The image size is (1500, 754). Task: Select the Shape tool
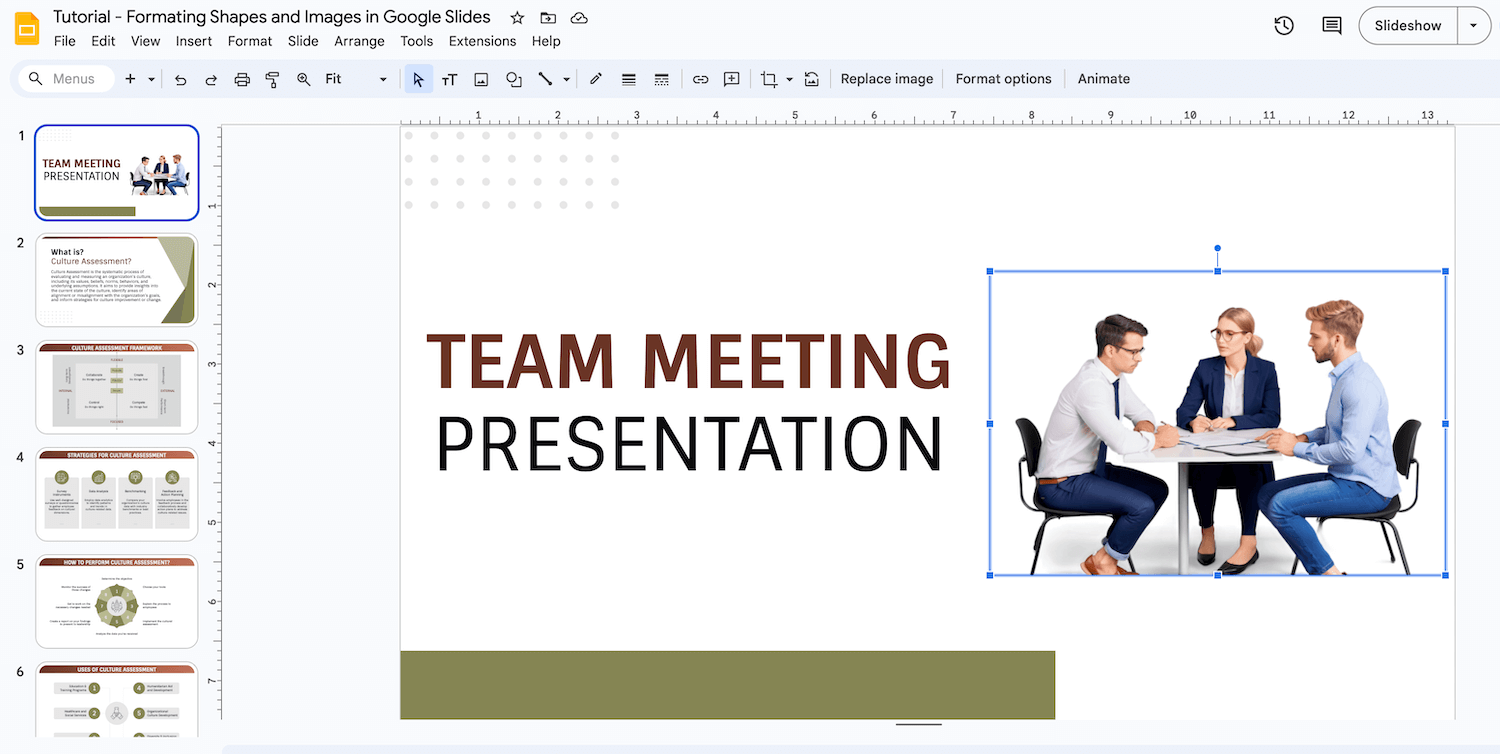tap(513, 79)
